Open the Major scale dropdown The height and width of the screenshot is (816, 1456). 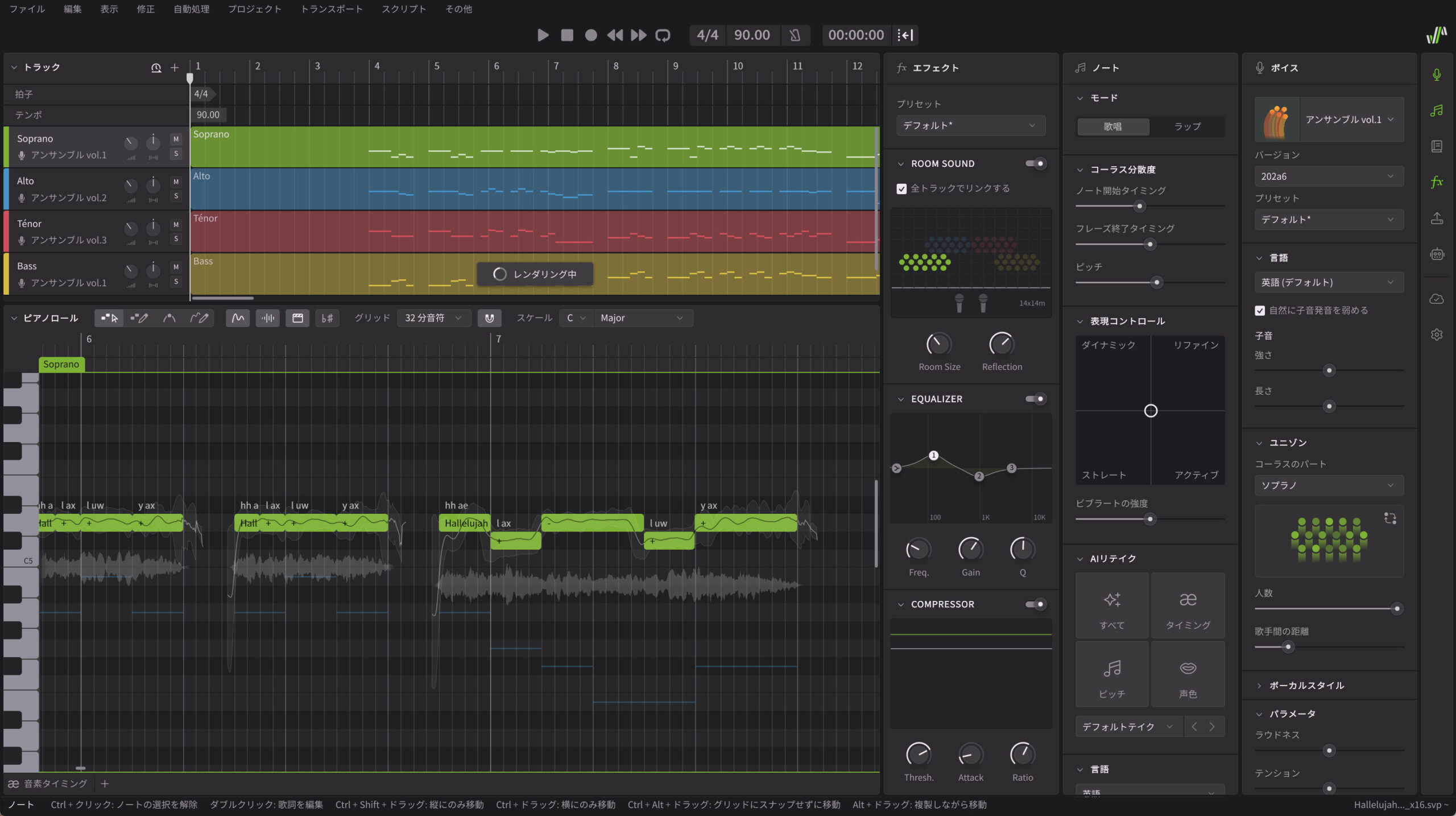643,318
